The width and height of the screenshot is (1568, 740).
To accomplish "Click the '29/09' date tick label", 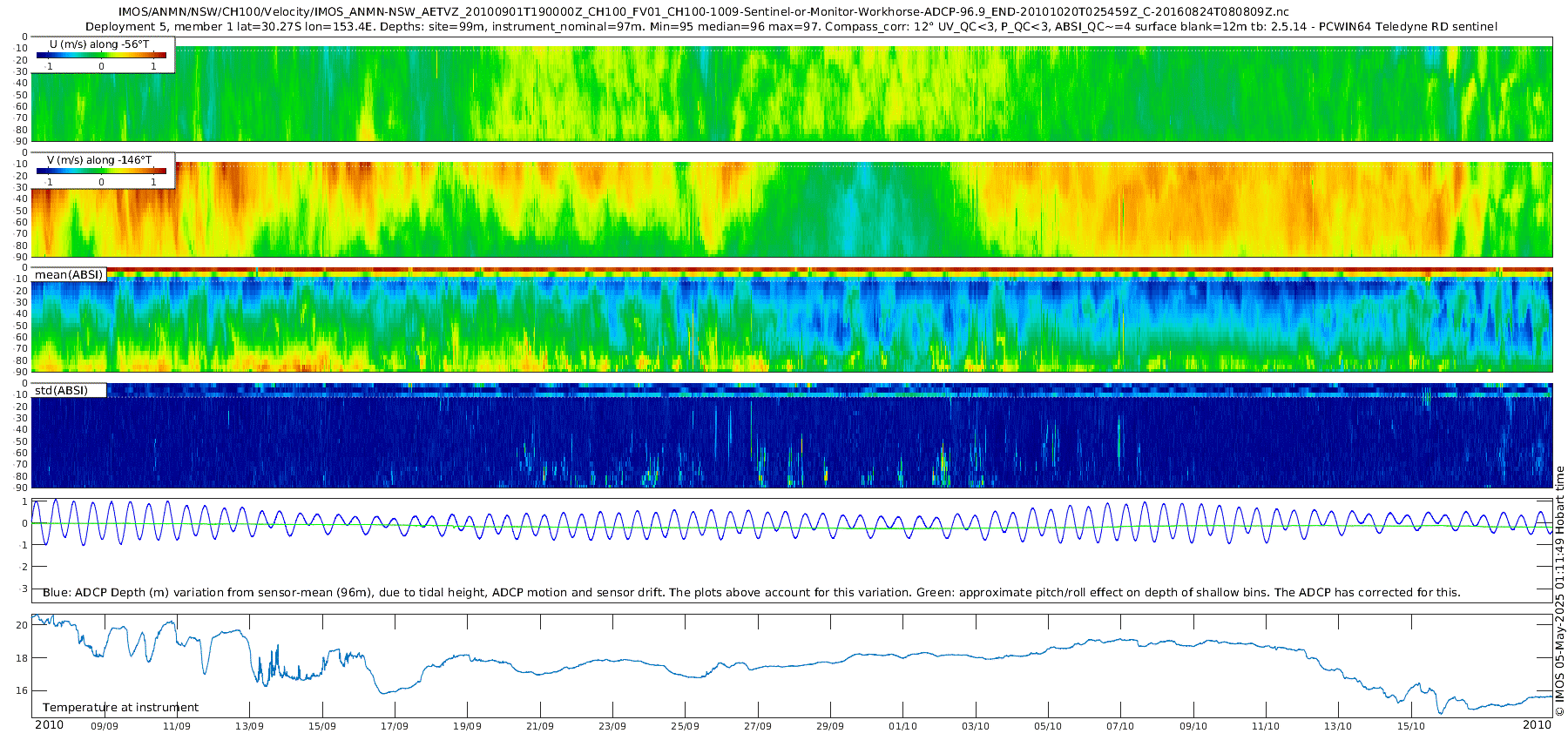I will pos(830,726).
